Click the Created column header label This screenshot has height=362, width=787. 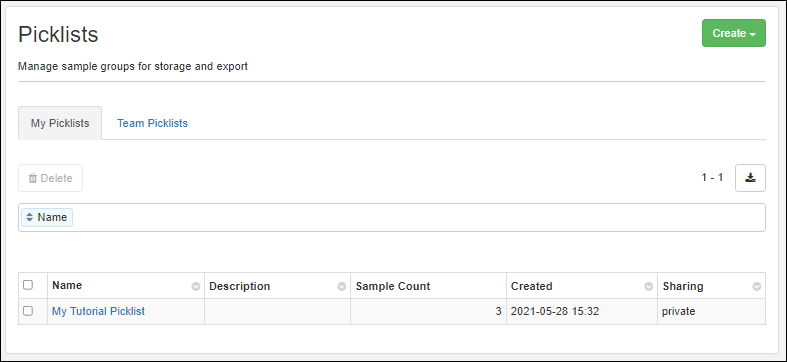[x=532, y=286]
